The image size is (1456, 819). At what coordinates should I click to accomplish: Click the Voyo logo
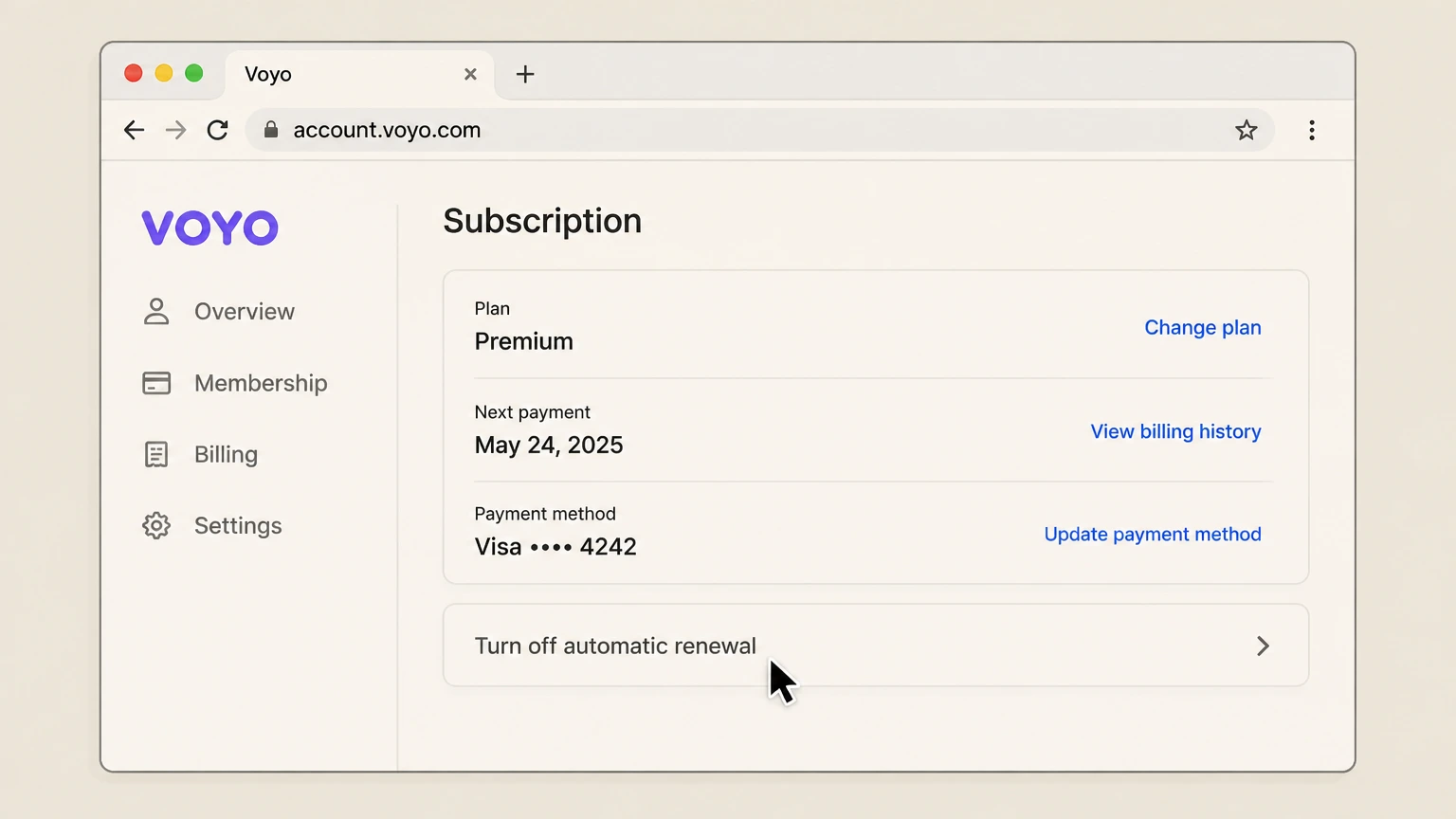tap(210, 227)
